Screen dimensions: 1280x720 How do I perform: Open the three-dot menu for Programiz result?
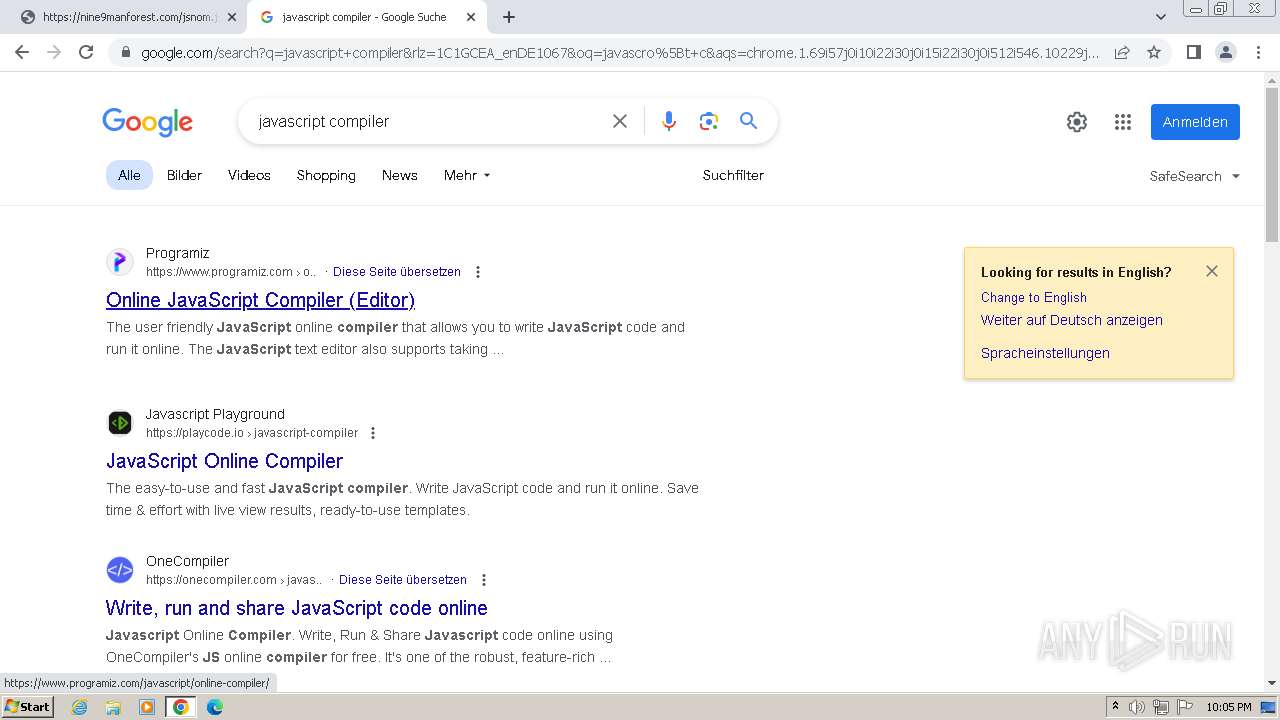point(478,272)
